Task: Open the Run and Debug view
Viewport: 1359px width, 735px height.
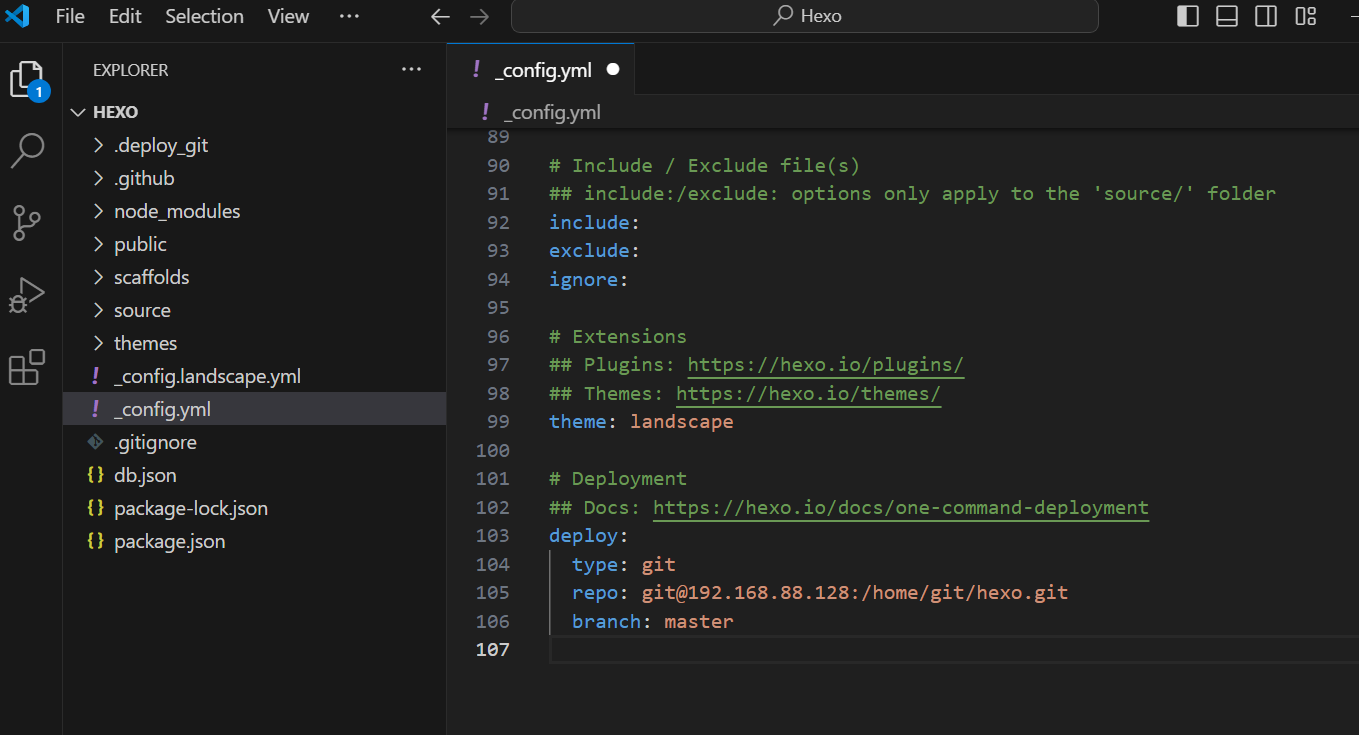Action: (x=27, y=295)
